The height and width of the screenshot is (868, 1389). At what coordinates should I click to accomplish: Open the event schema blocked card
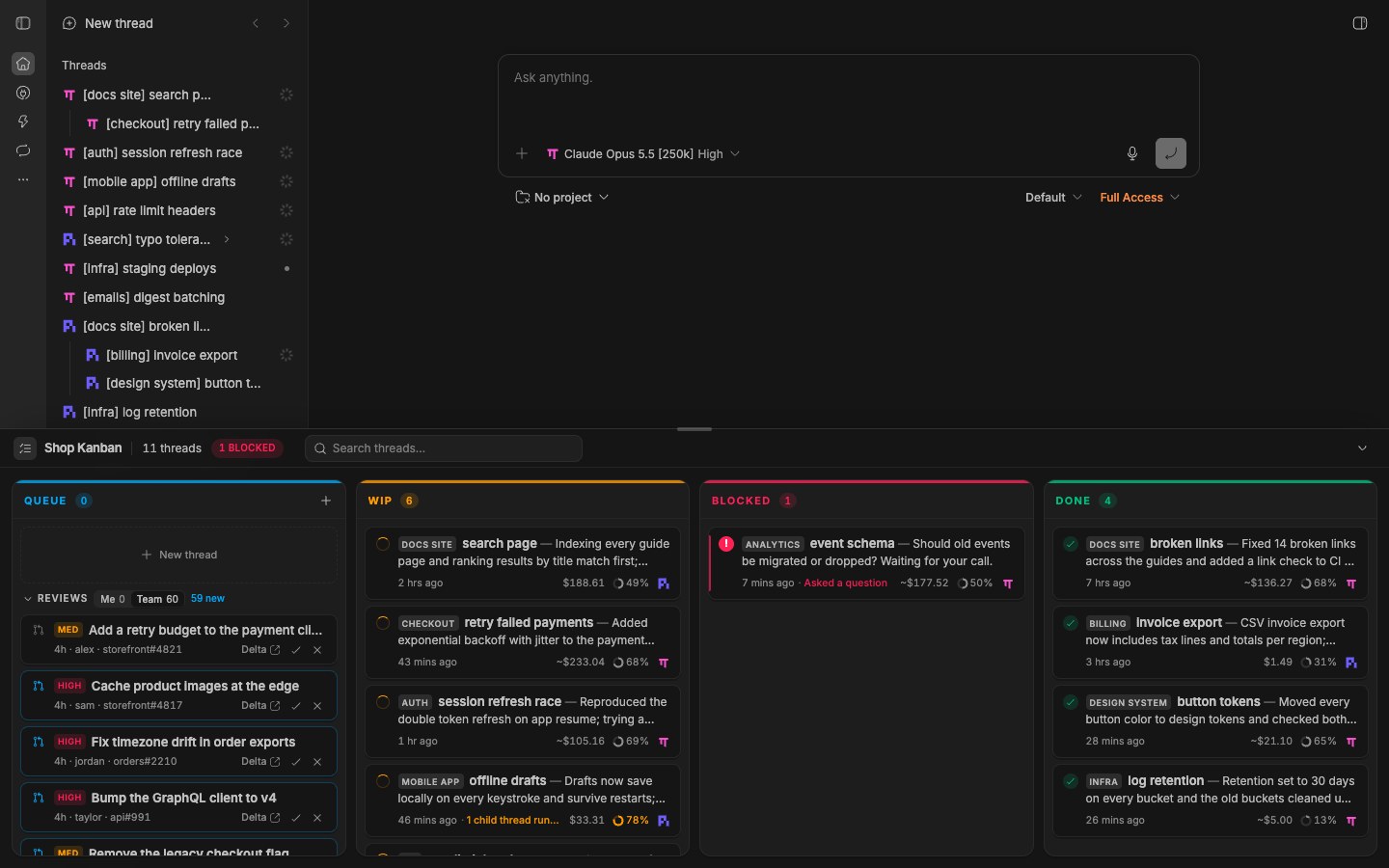pos(866,563)
